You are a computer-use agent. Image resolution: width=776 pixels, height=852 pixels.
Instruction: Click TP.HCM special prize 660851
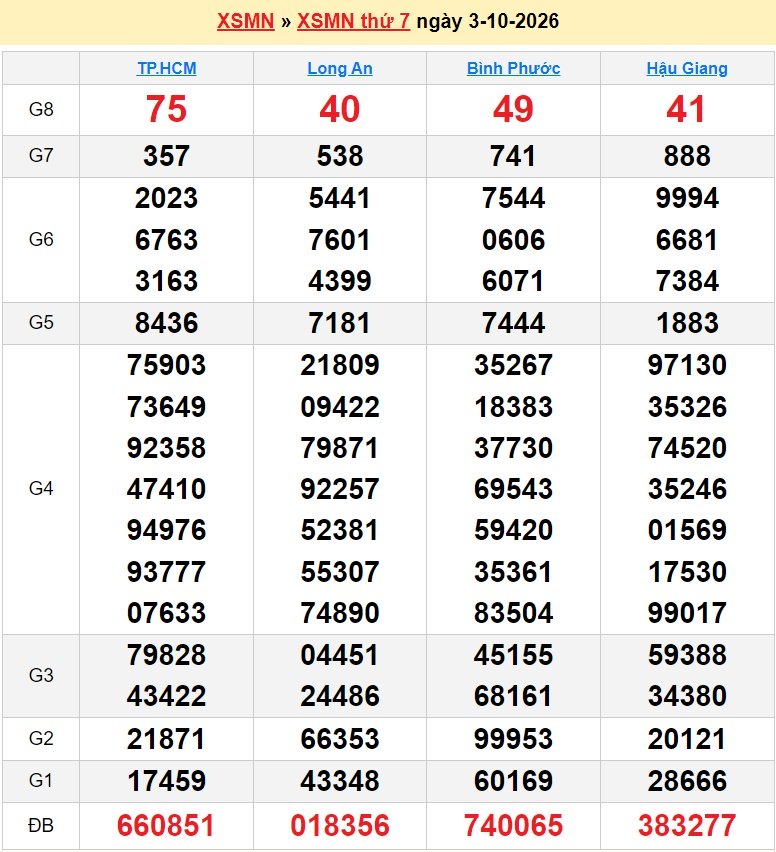click(166, 825)
